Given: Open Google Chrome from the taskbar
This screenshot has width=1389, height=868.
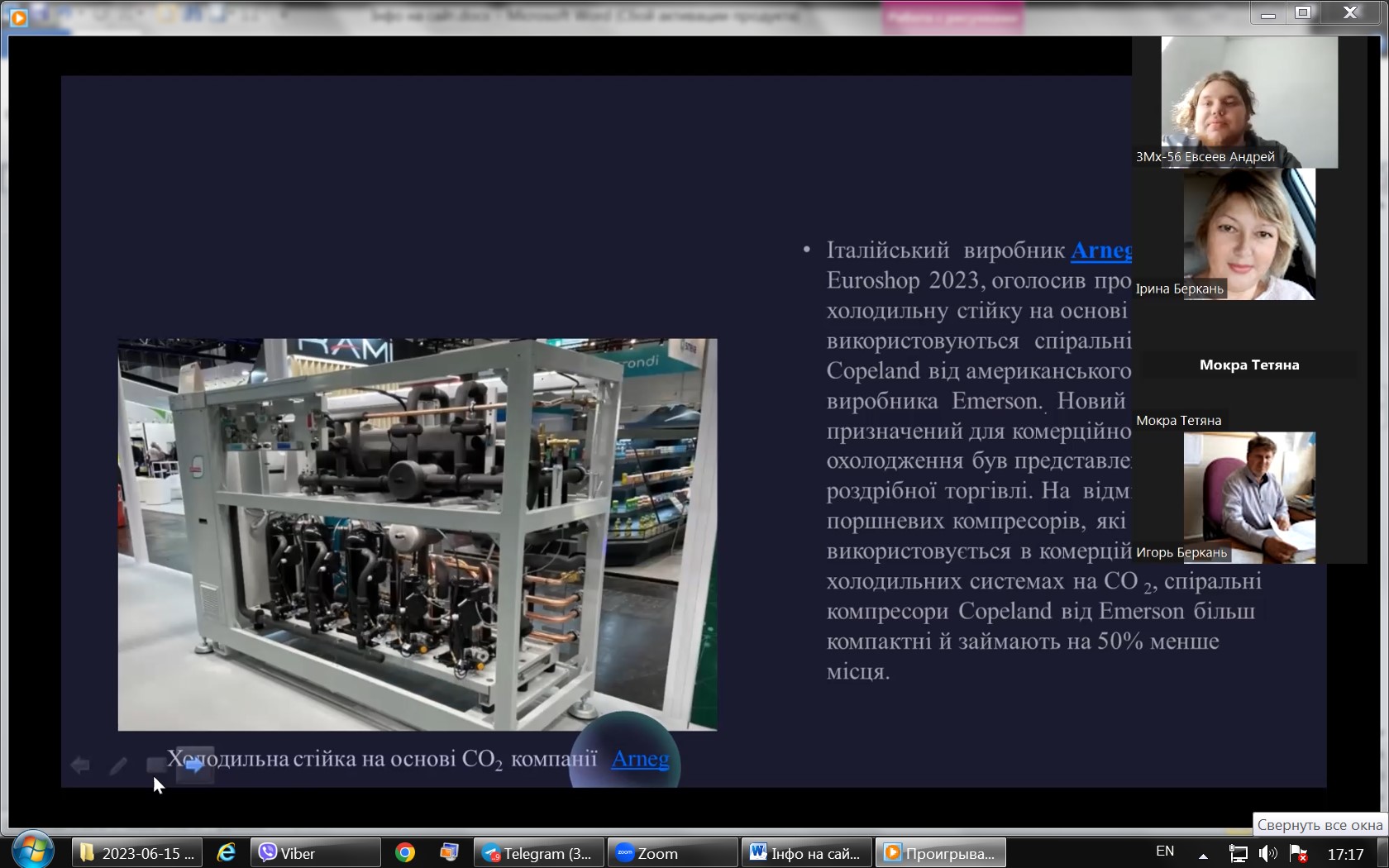Looking at the screenshot, I should pyautogui.click(x=405, y=853).
